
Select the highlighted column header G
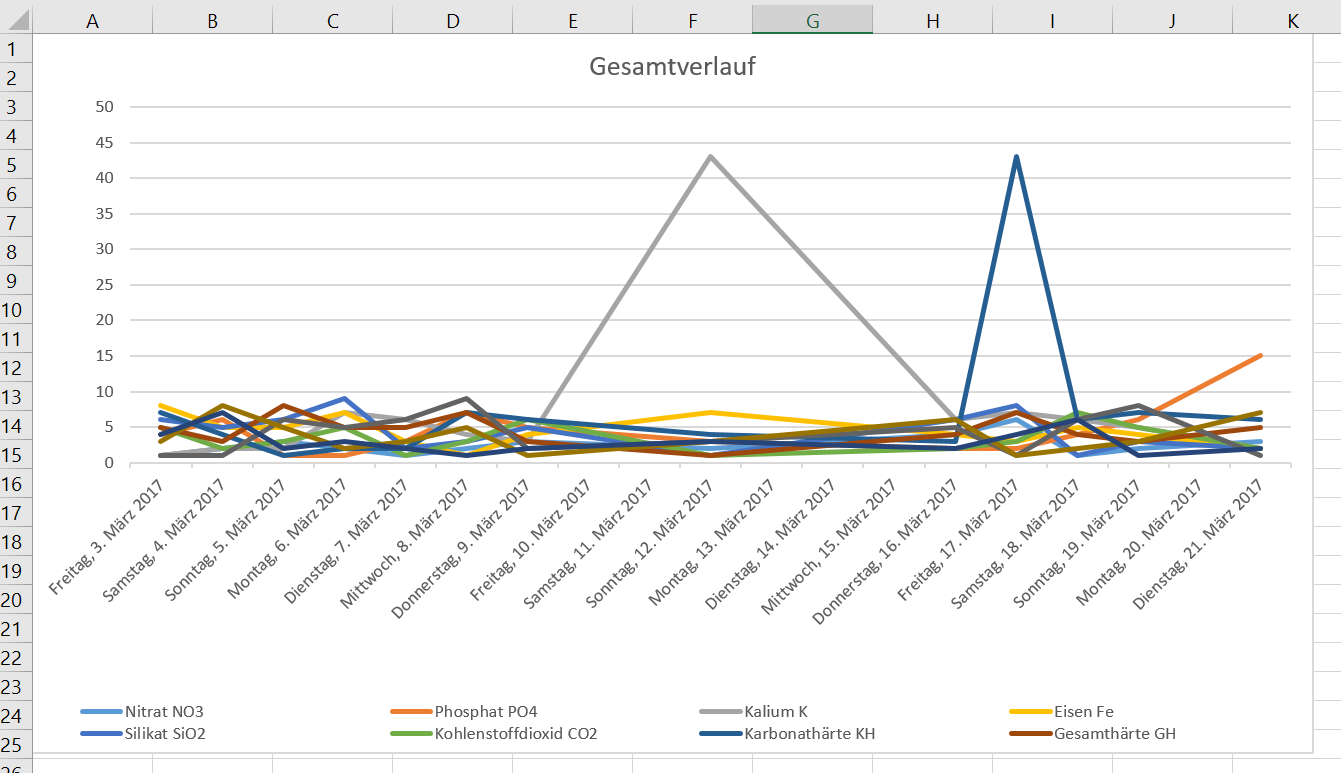pyautogui.click(x=813, y=19)
